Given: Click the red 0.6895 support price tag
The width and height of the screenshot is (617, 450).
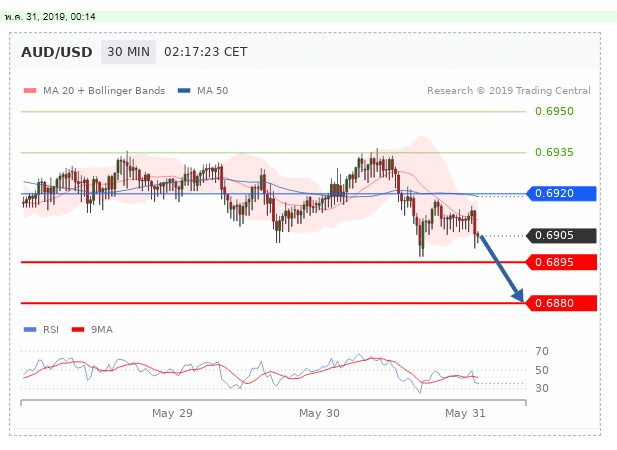Looking at the screenshot, I should [561, 262].
